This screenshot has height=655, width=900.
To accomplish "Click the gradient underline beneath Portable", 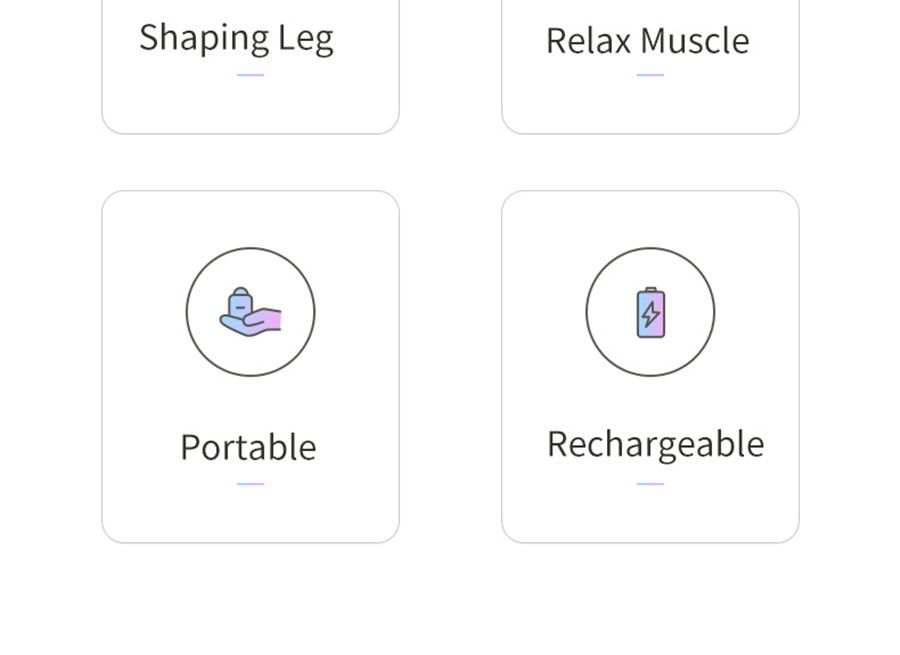I will 250,484.
